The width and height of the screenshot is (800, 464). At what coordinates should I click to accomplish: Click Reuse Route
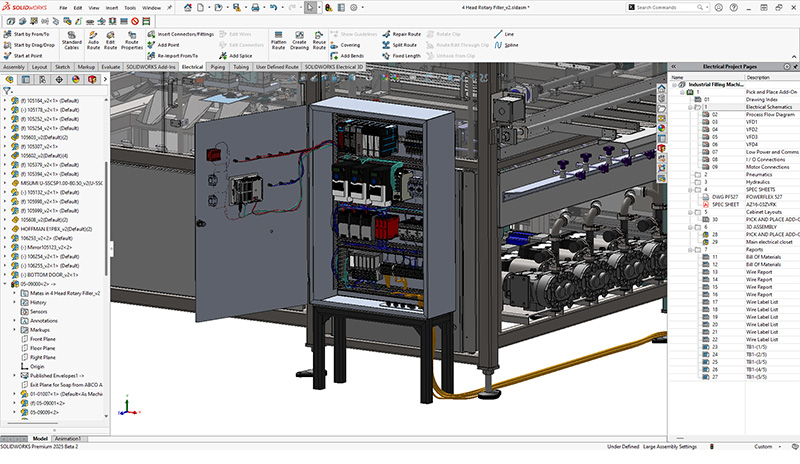319,40
